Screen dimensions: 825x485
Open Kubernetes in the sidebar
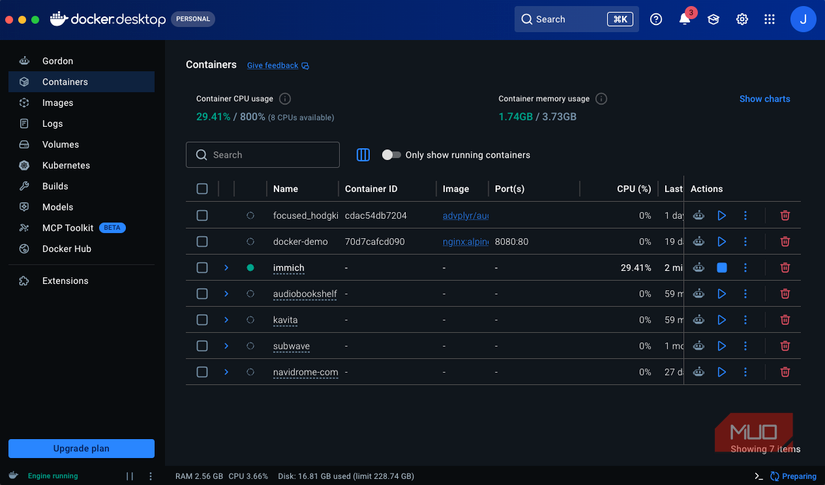(x=82, y=165)
